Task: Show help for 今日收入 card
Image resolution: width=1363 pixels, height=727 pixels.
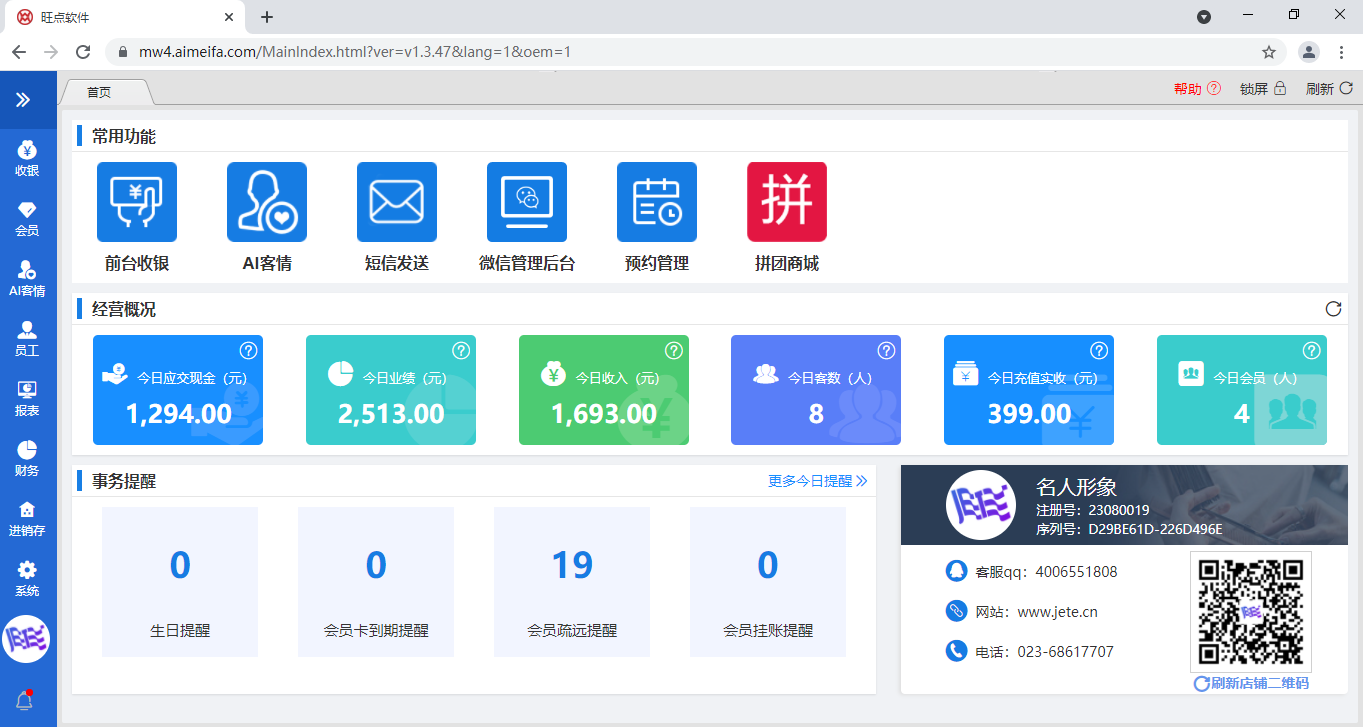Action: click(x=674, y=350)
